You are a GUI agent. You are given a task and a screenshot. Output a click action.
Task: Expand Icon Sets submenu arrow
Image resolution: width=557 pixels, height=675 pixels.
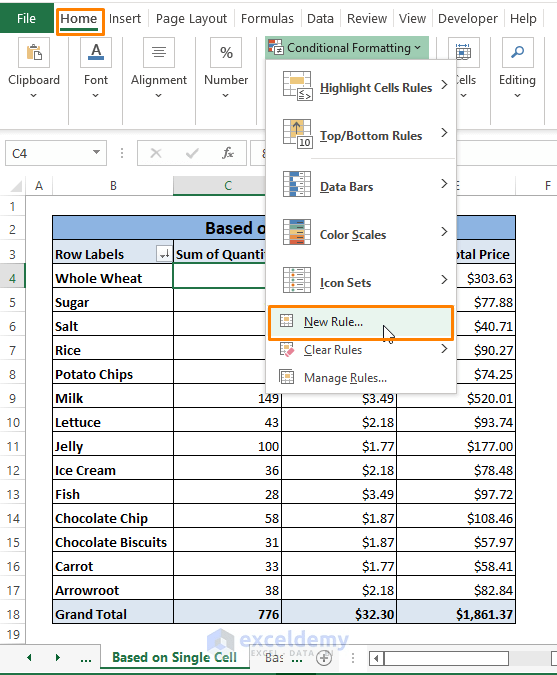click(x=444, y=280)
